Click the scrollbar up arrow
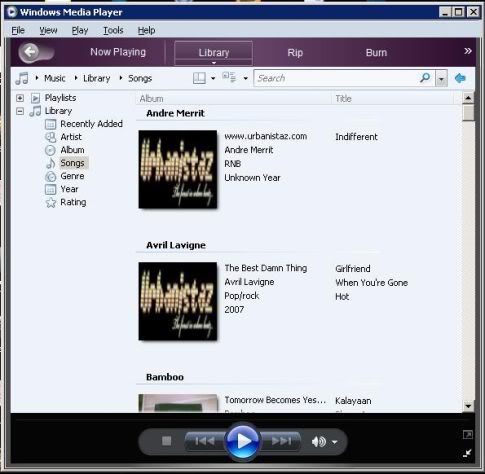 tap(468, 98)
